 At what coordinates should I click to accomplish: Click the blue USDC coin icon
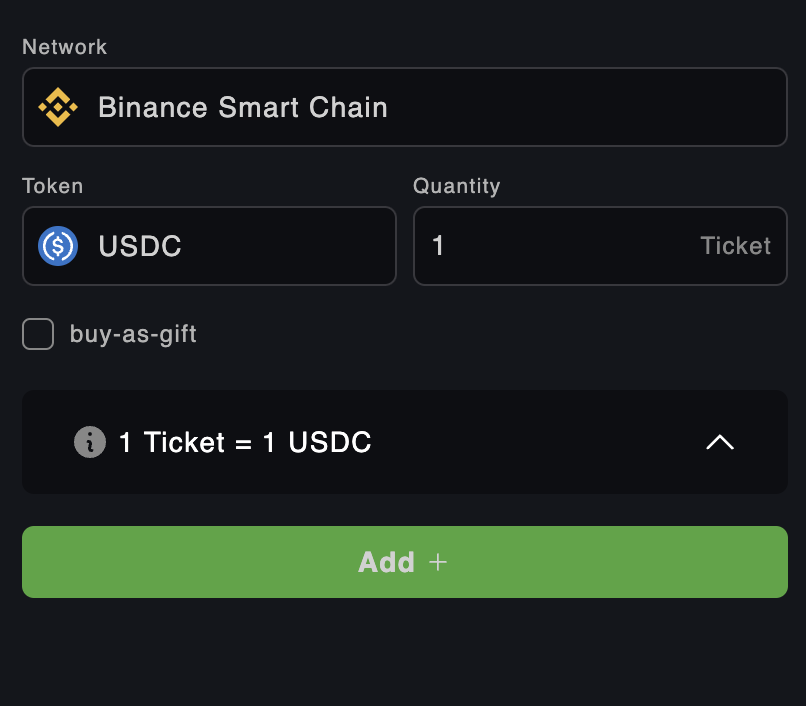(x=58, y=246)
